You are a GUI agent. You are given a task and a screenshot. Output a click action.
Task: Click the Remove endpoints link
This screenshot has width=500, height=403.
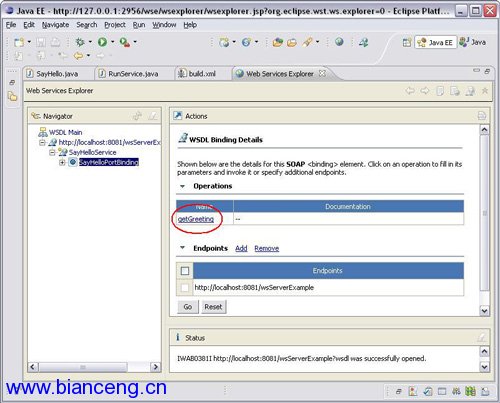[x=267, y=248]
